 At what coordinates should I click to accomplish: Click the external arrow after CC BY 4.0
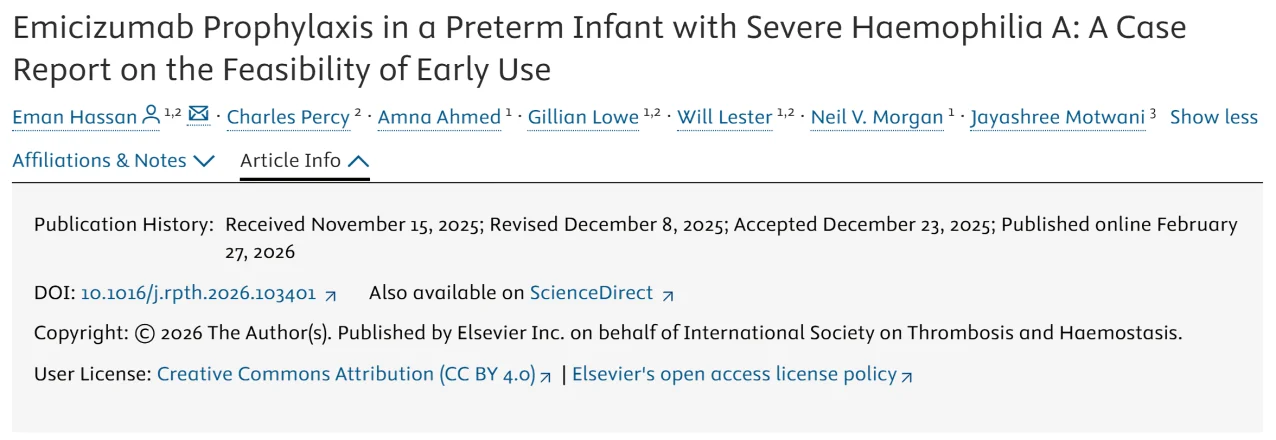click(x=546, y=377)
